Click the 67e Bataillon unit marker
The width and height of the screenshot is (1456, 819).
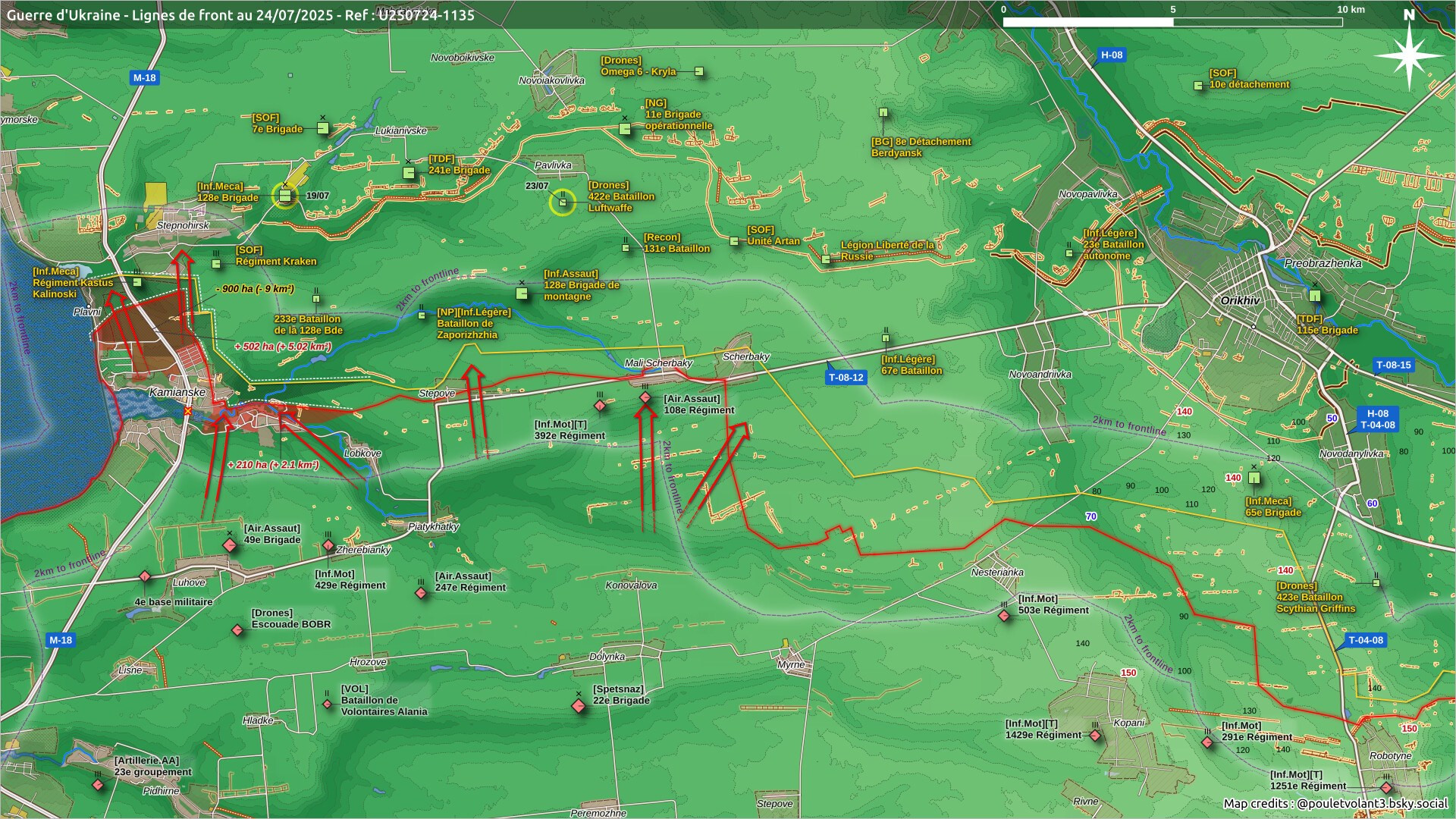[x=886, y=339]
